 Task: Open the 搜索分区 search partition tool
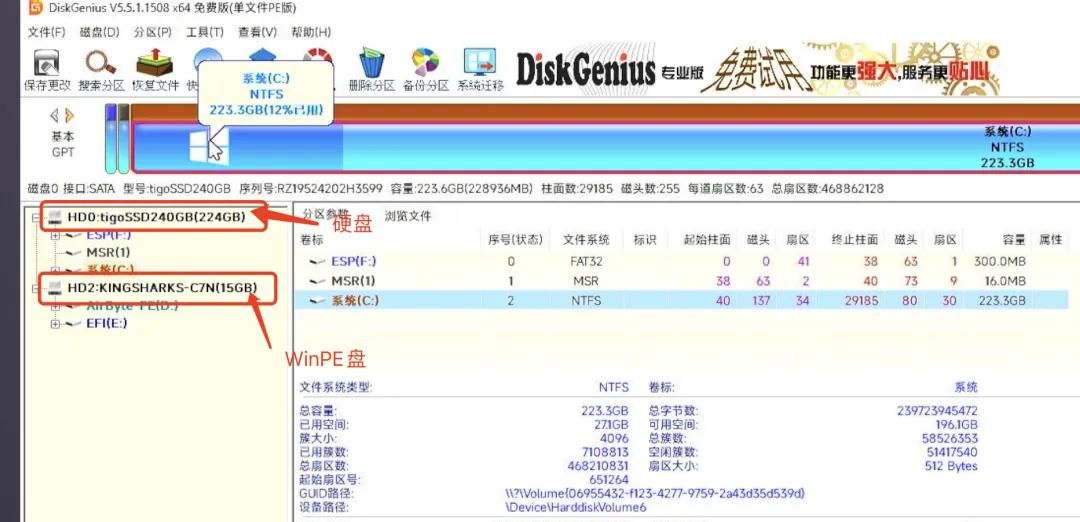101,63
